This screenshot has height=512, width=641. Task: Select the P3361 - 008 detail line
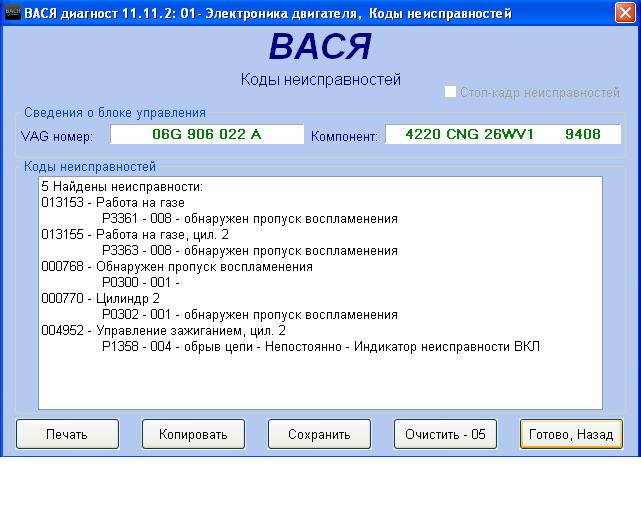tap(250, 218)
